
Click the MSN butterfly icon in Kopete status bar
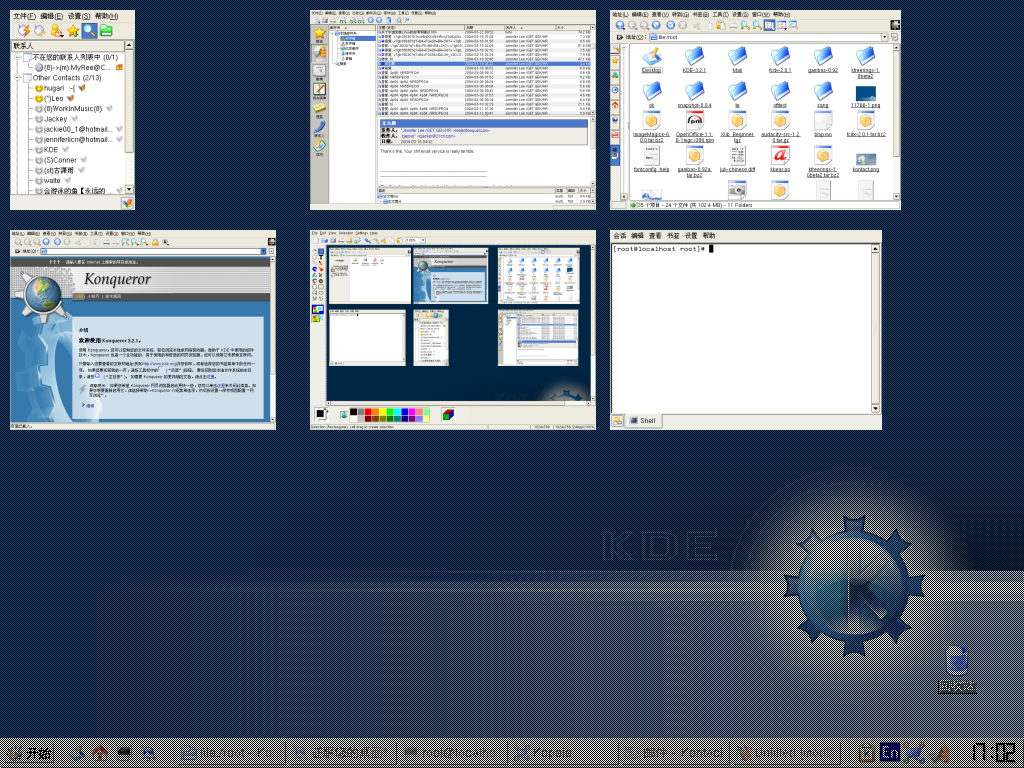click(127, 203)
